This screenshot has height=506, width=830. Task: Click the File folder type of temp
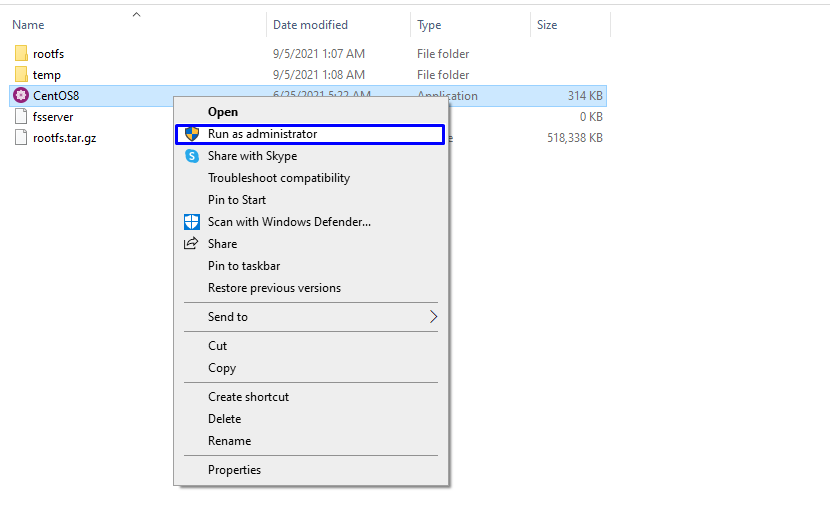tap(443, 75)
